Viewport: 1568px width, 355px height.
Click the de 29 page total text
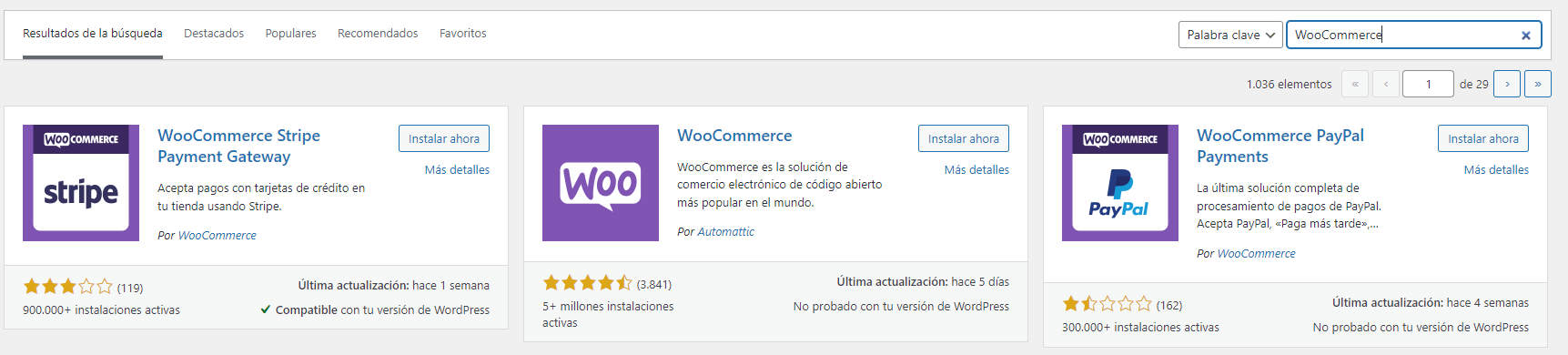[1474, 85]
